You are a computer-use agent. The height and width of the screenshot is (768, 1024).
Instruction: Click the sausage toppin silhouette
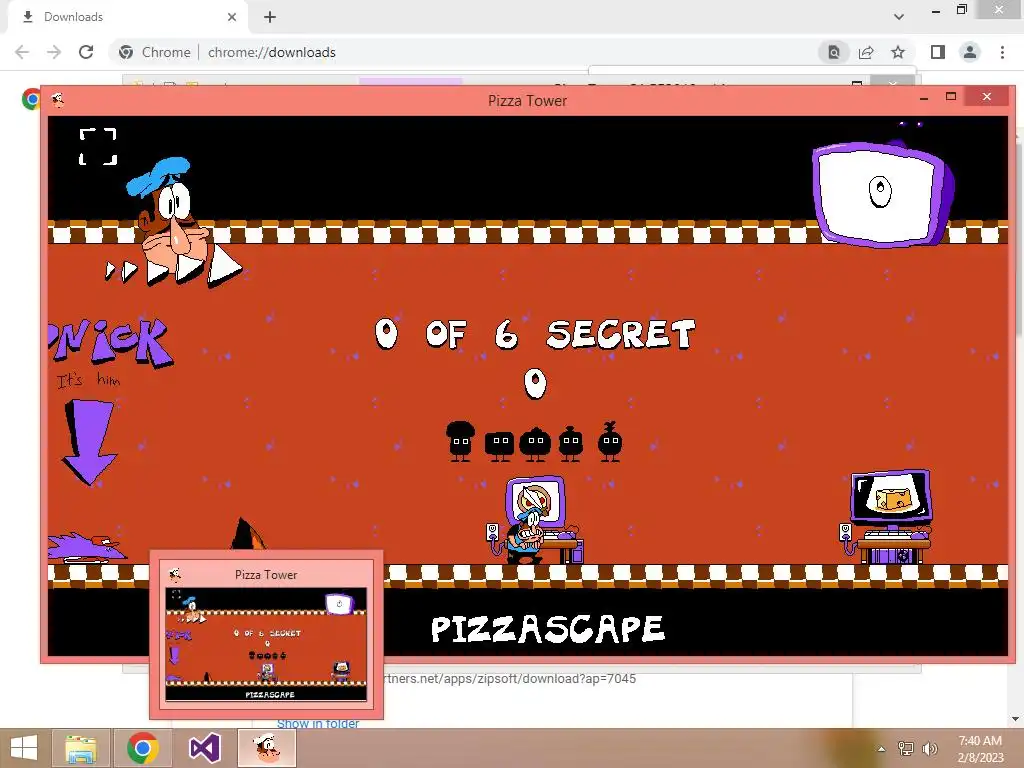[571, 443]
